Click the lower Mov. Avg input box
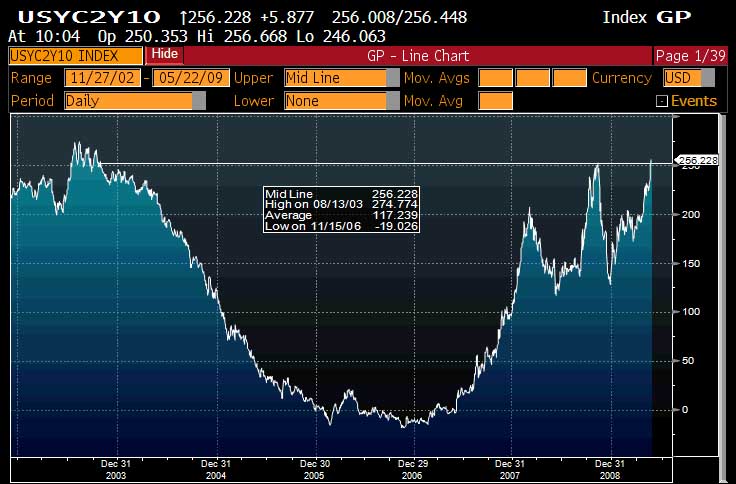Screen dimensions: 736x484 coord(495,100)
